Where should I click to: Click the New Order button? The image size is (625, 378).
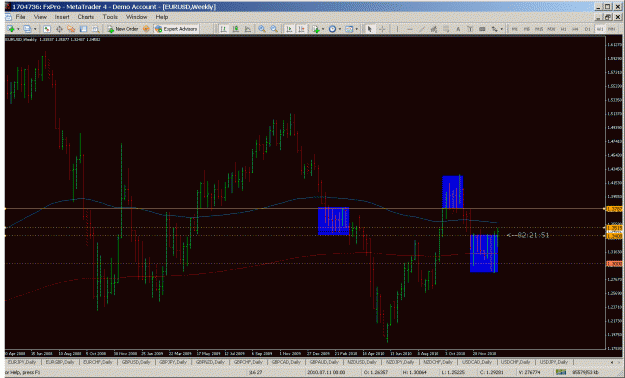pos(122,29)
